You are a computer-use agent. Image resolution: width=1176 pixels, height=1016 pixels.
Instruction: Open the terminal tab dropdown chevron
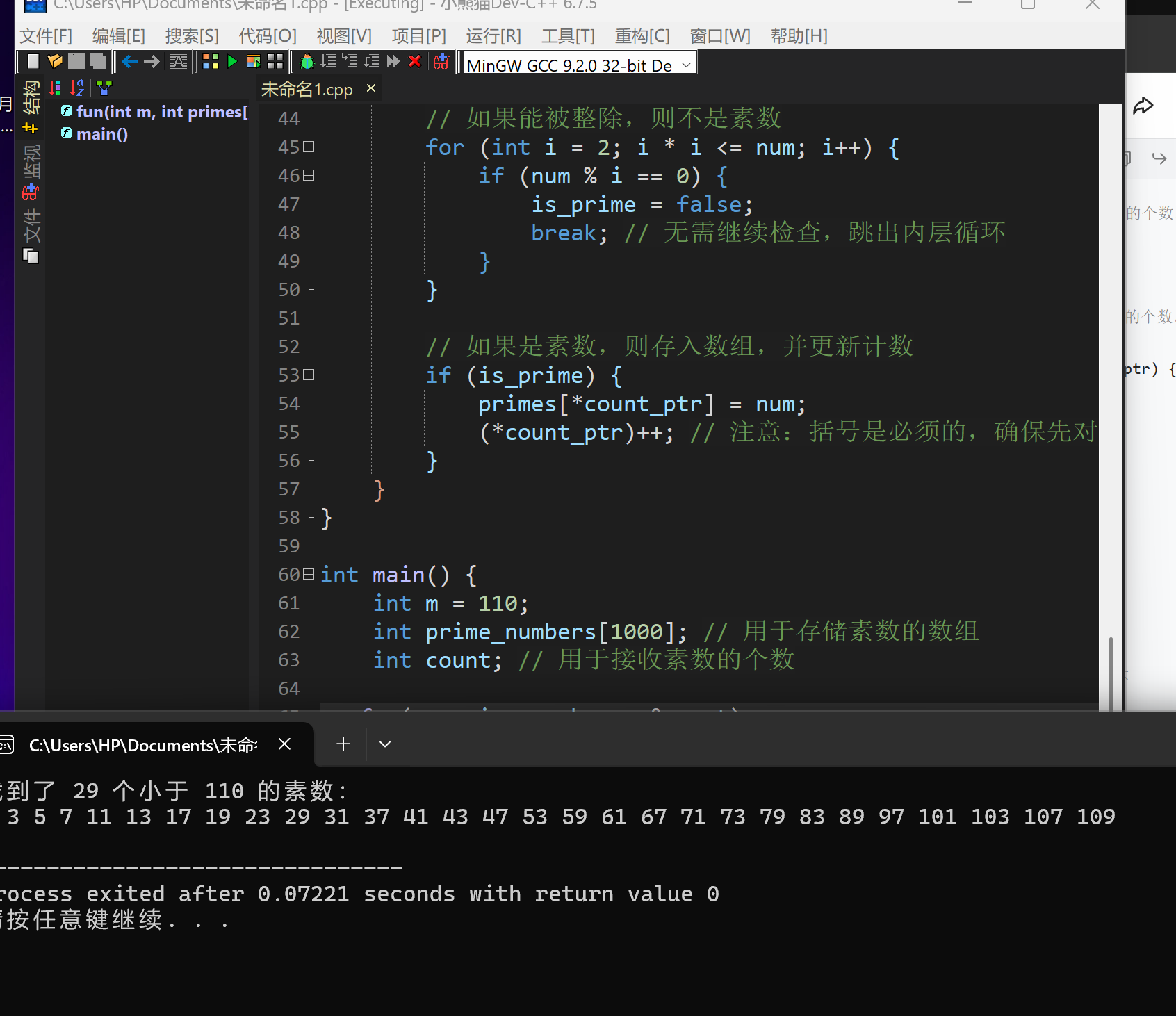(x=385, y=744)
